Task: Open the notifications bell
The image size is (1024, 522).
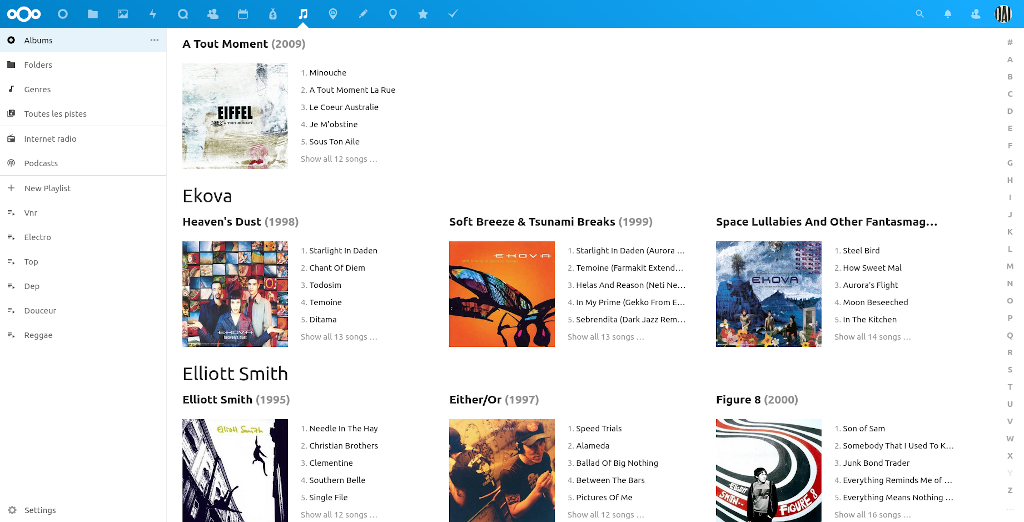Action: point(948,14)
